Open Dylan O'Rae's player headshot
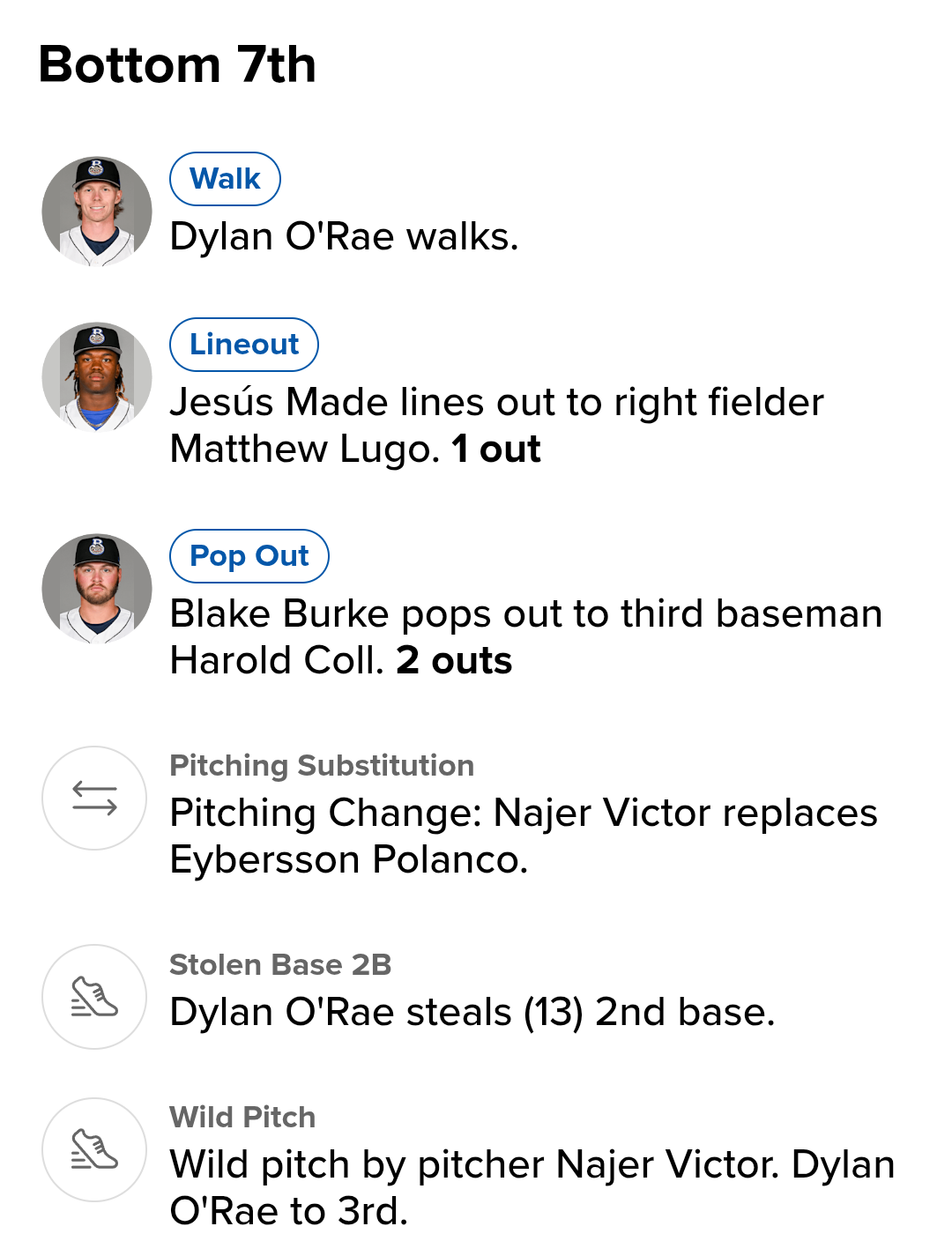The width and height of the screenshot is (952, 1256). (97, 212)
